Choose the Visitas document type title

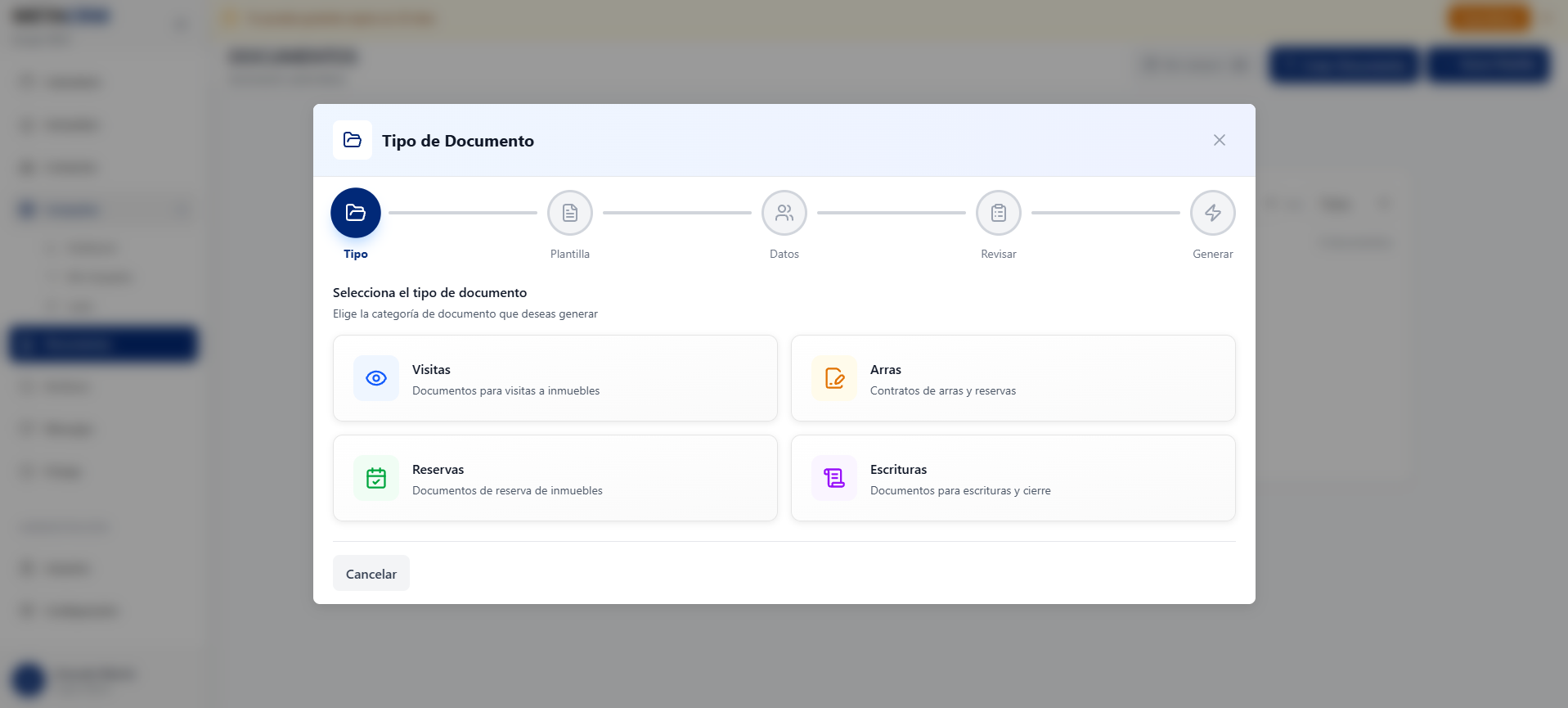coord(431,370)
